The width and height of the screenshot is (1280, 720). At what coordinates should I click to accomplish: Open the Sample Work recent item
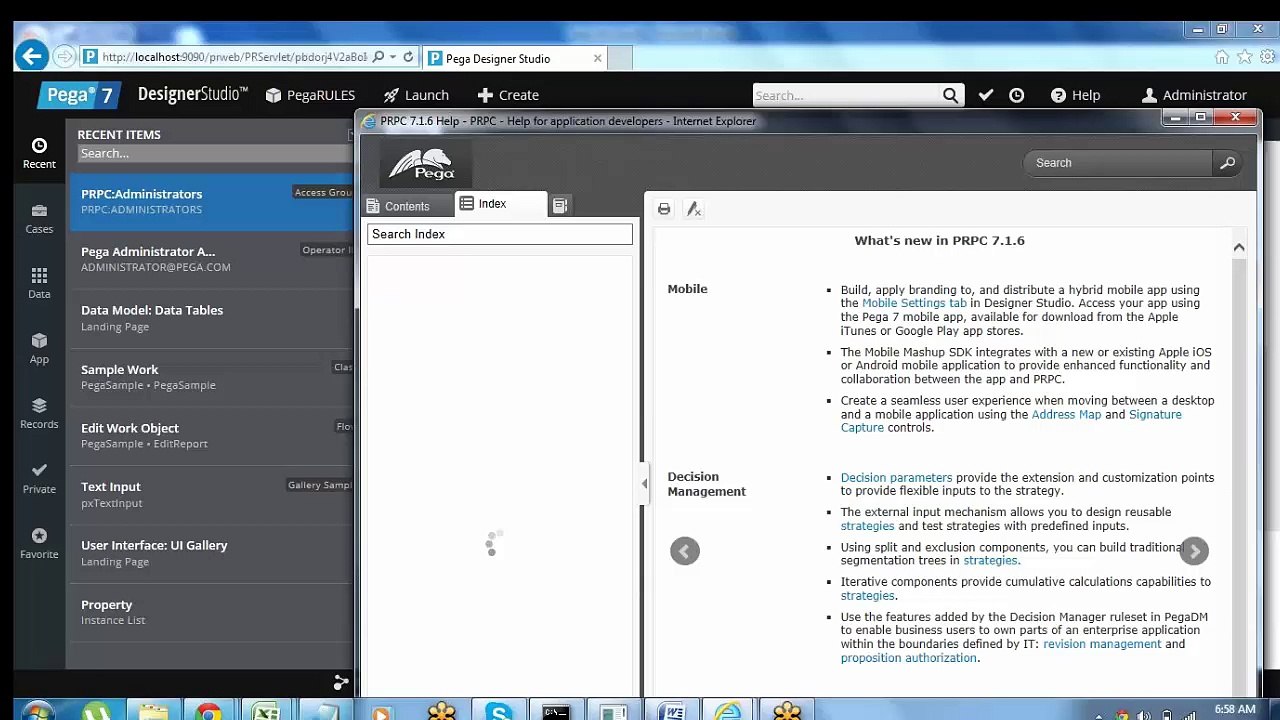coord(210,377)
